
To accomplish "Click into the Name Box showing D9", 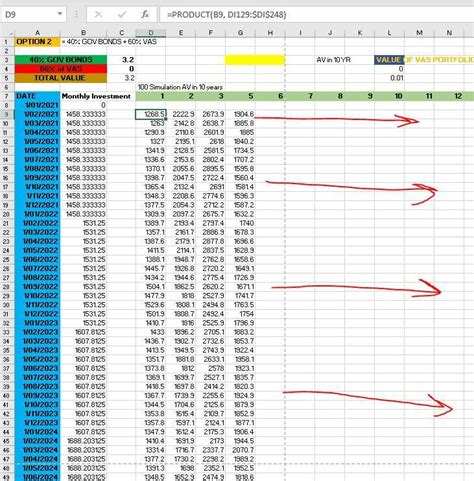I will [x=28, y=15].
